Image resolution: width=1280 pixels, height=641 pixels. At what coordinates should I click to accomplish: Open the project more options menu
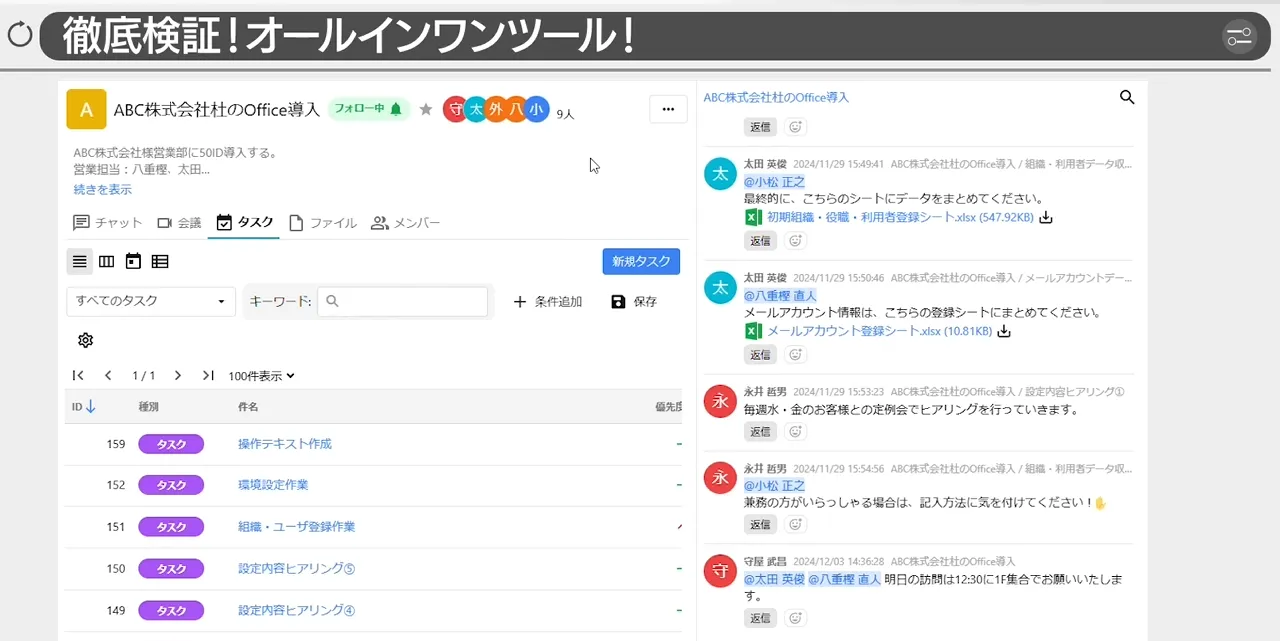[668, 109]
